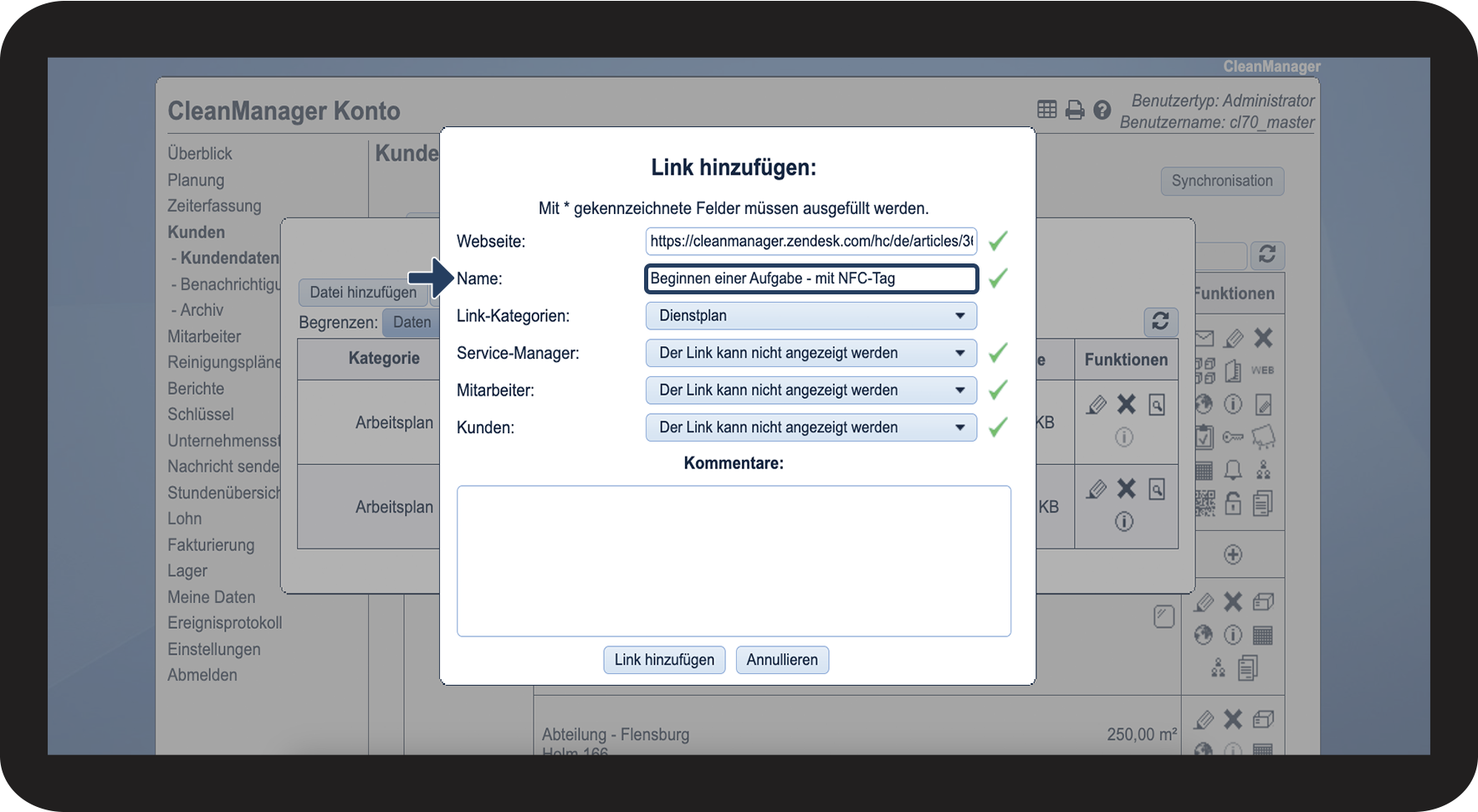Expand the Kunden visibility dropdown
Screen dimensions: 1478x812
pyautogui.click(x=811, y=427)
